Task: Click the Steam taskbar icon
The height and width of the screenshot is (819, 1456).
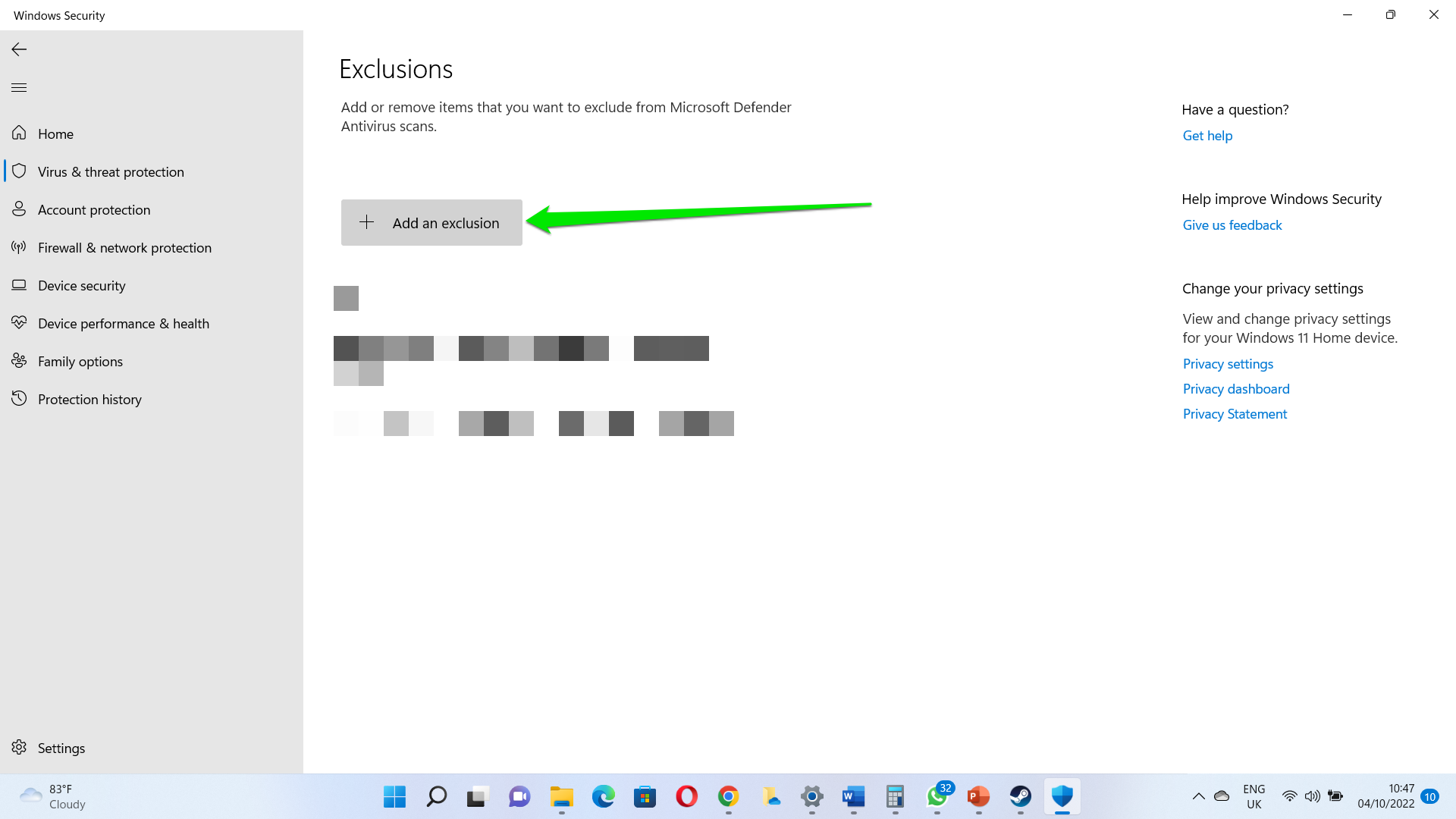Action: [x=1020, y=796]
